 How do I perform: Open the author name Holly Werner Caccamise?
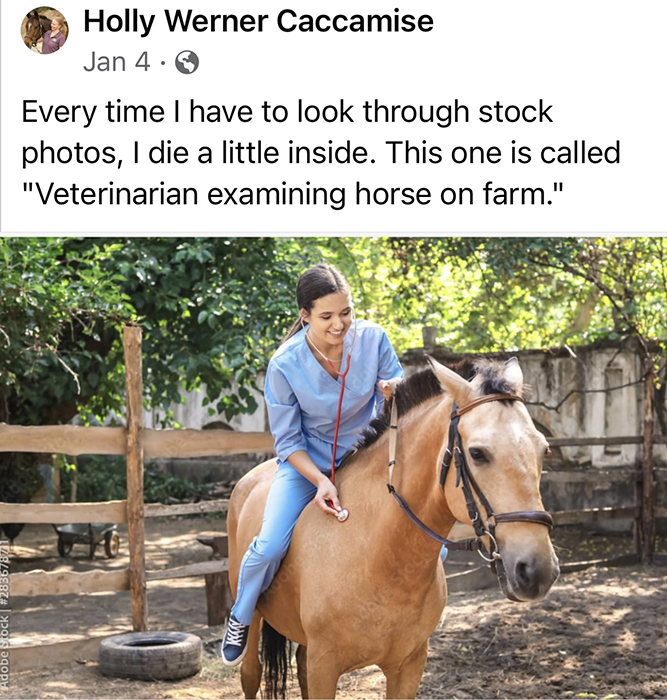point(258,21)
